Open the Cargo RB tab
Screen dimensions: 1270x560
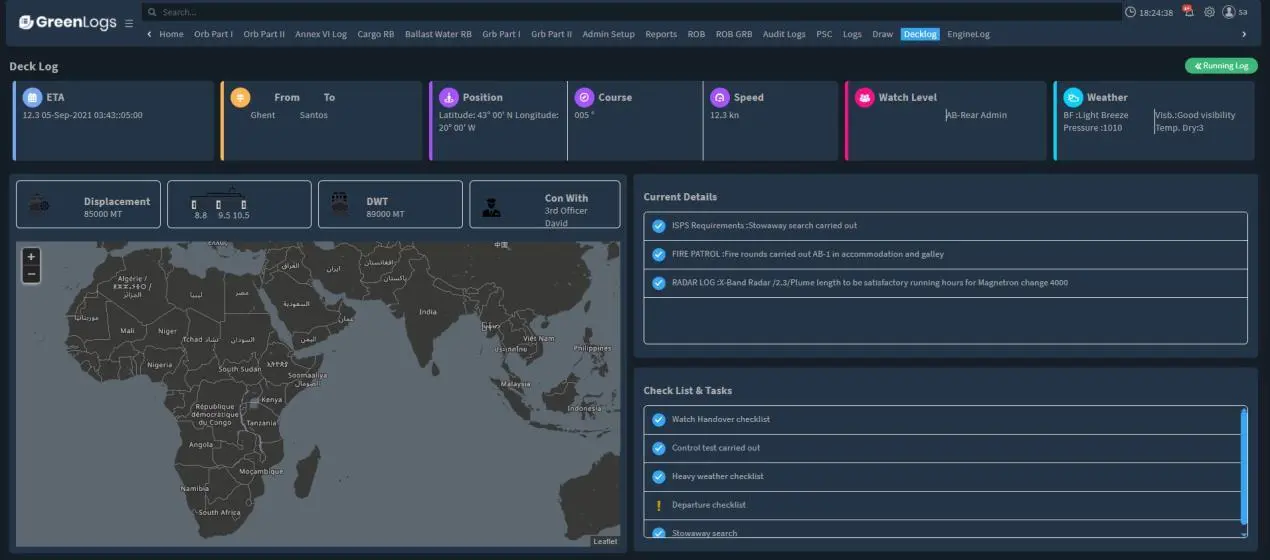[376, 34]
